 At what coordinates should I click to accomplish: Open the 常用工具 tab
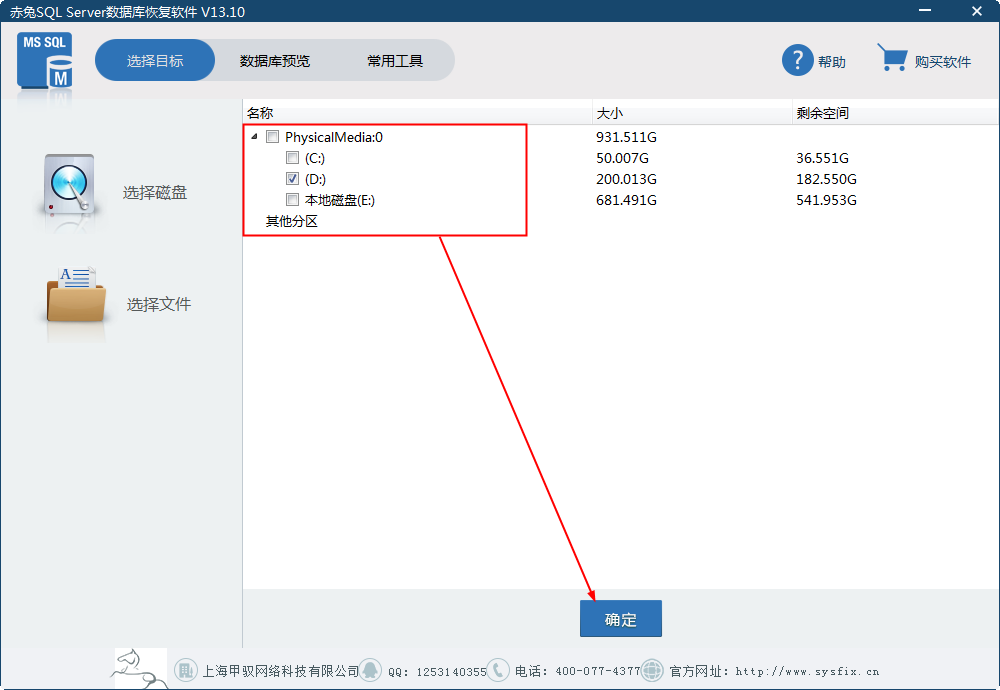[x=395, y=61]
